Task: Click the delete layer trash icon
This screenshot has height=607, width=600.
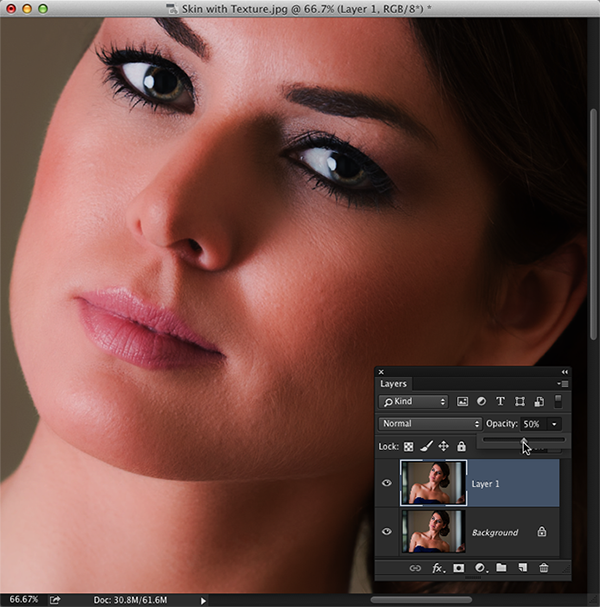Action: pyautogui.click(x=544, y=568)
